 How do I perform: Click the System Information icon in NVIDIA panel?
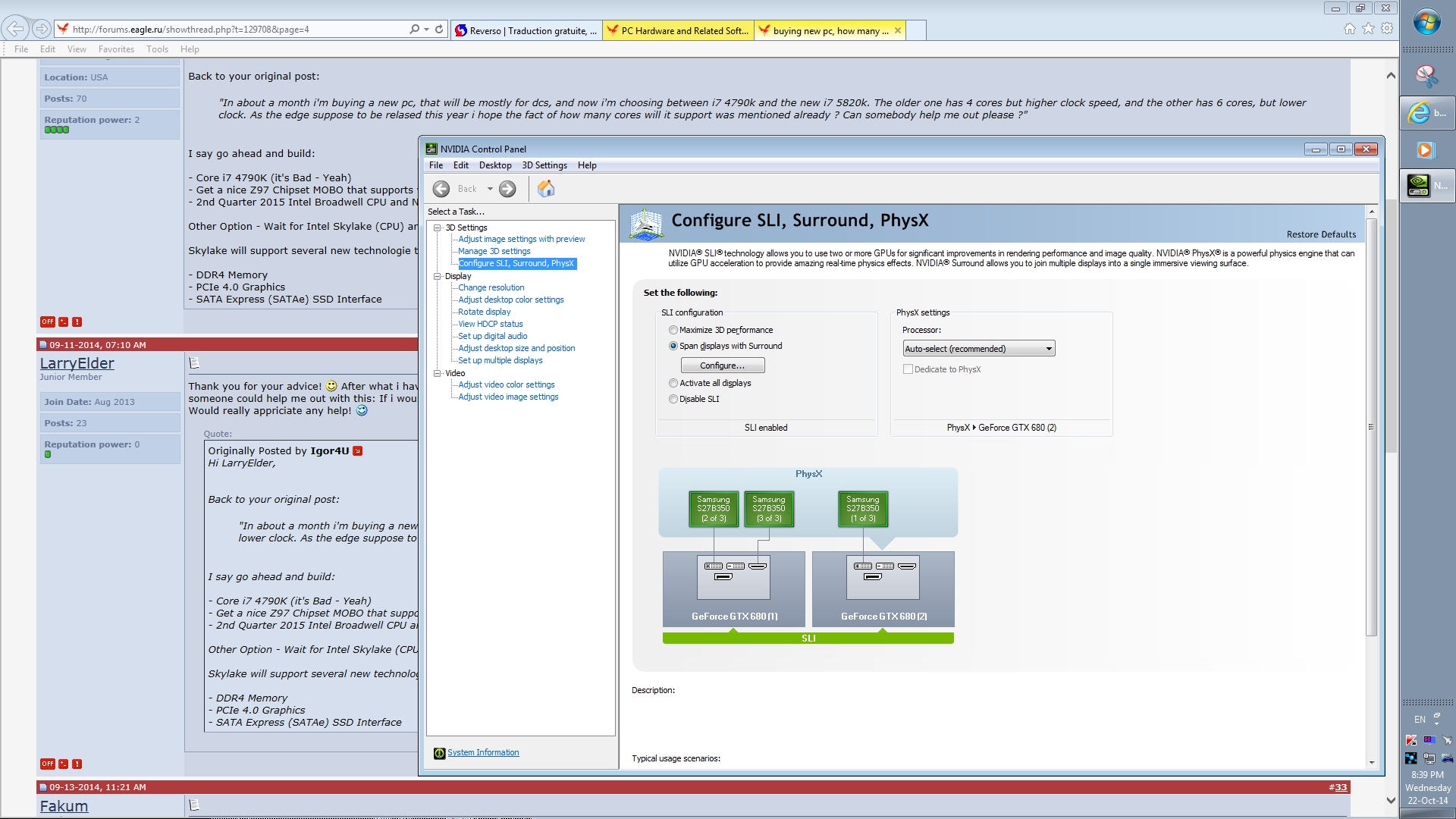439,753
